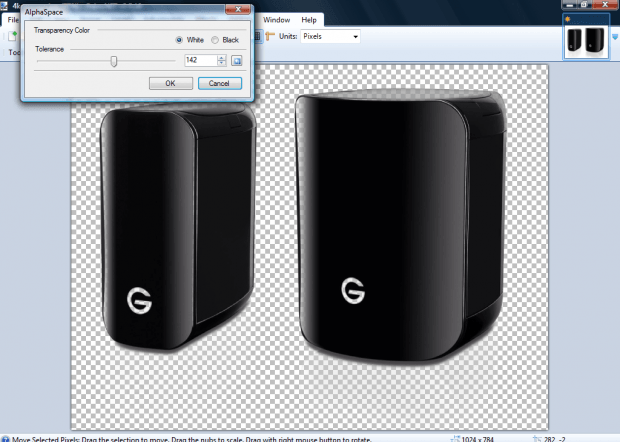Toggle the pixel grid toolbar icon
The width and height of the screenshot is (620, 442).
(x=257, y=36)
